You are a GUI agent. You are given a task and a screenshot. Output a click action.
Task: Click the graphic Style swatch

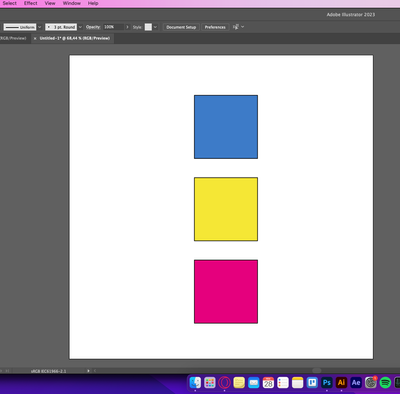click(x=148, y=27)
